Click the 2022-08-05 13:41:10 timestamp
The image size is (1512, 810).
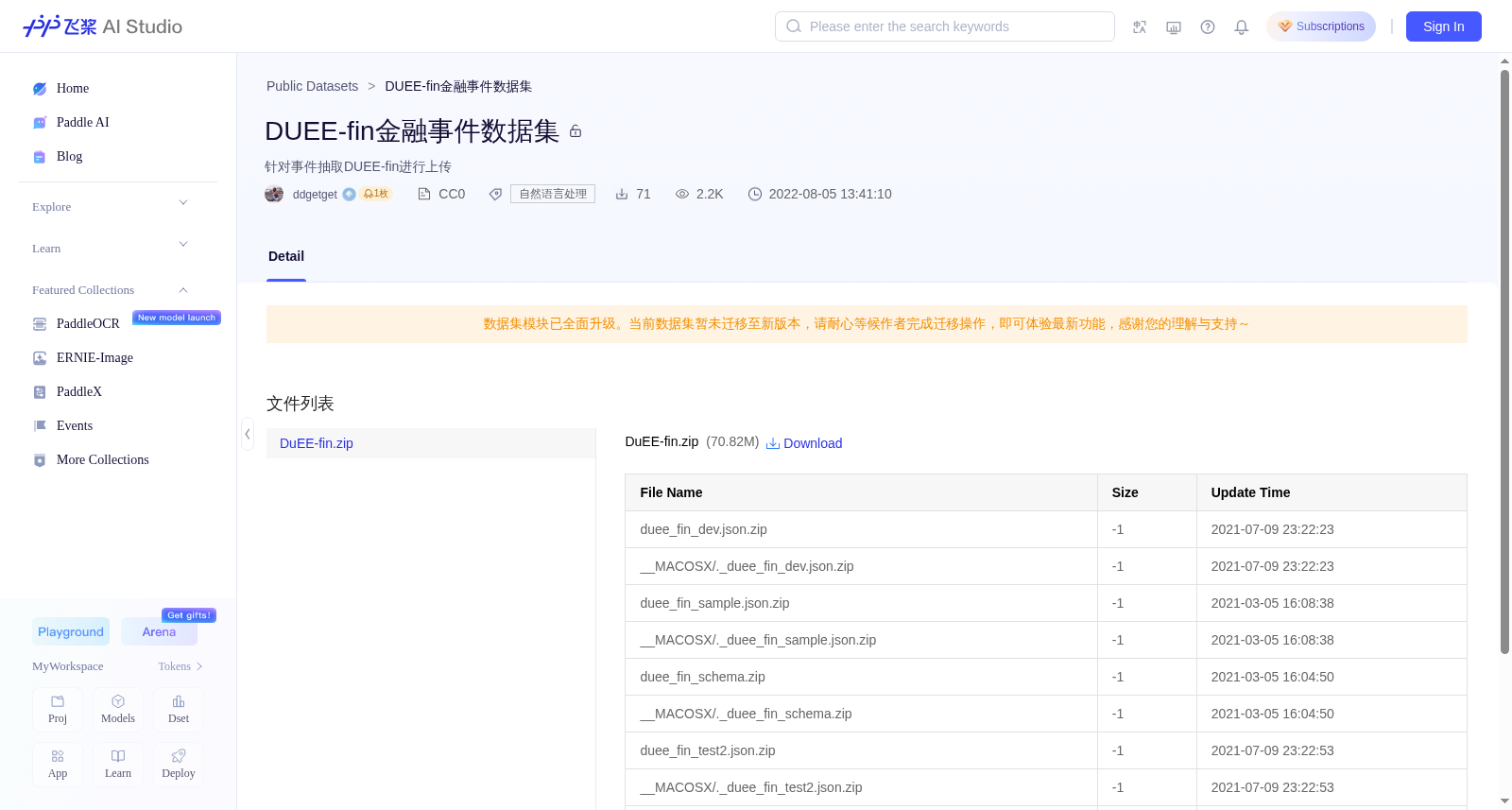(831, 194)
